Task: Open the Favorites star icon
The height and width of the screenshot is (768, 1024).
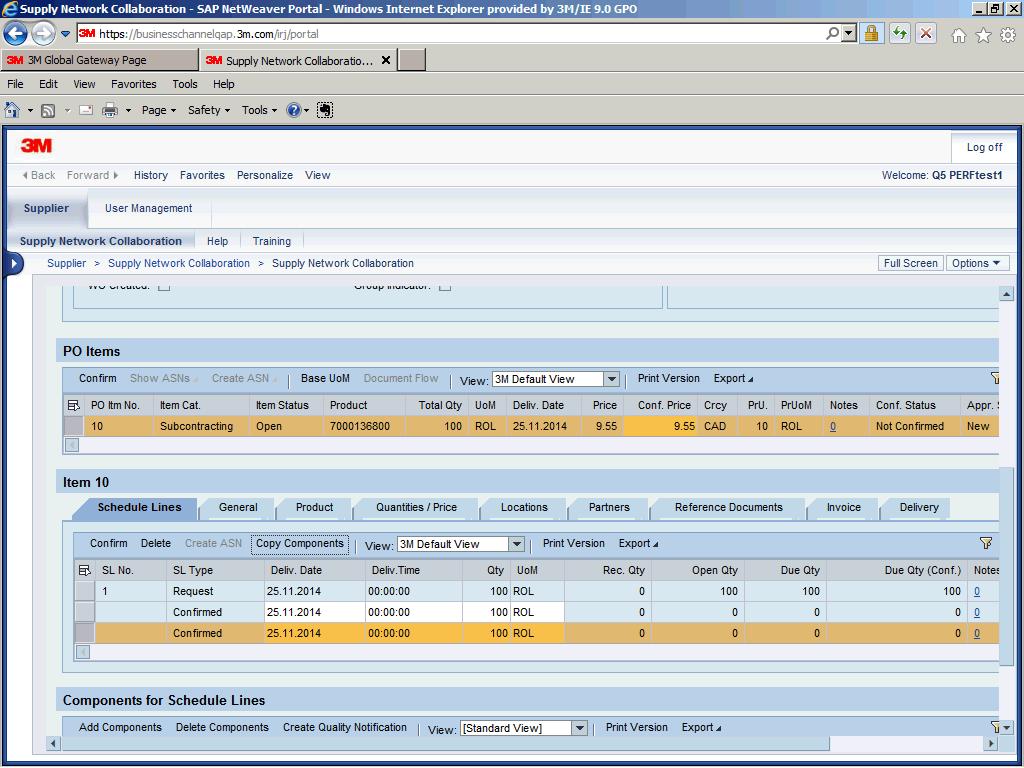Action: click(984, 35)
